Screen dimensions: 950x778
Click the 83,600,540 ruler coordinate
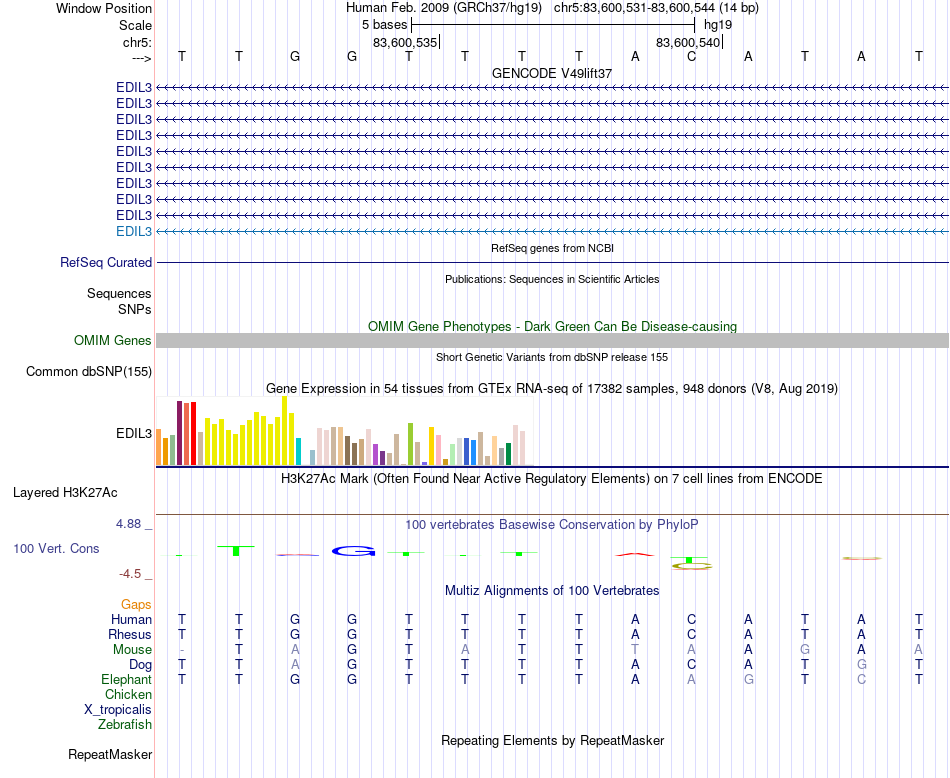[688, 42]
